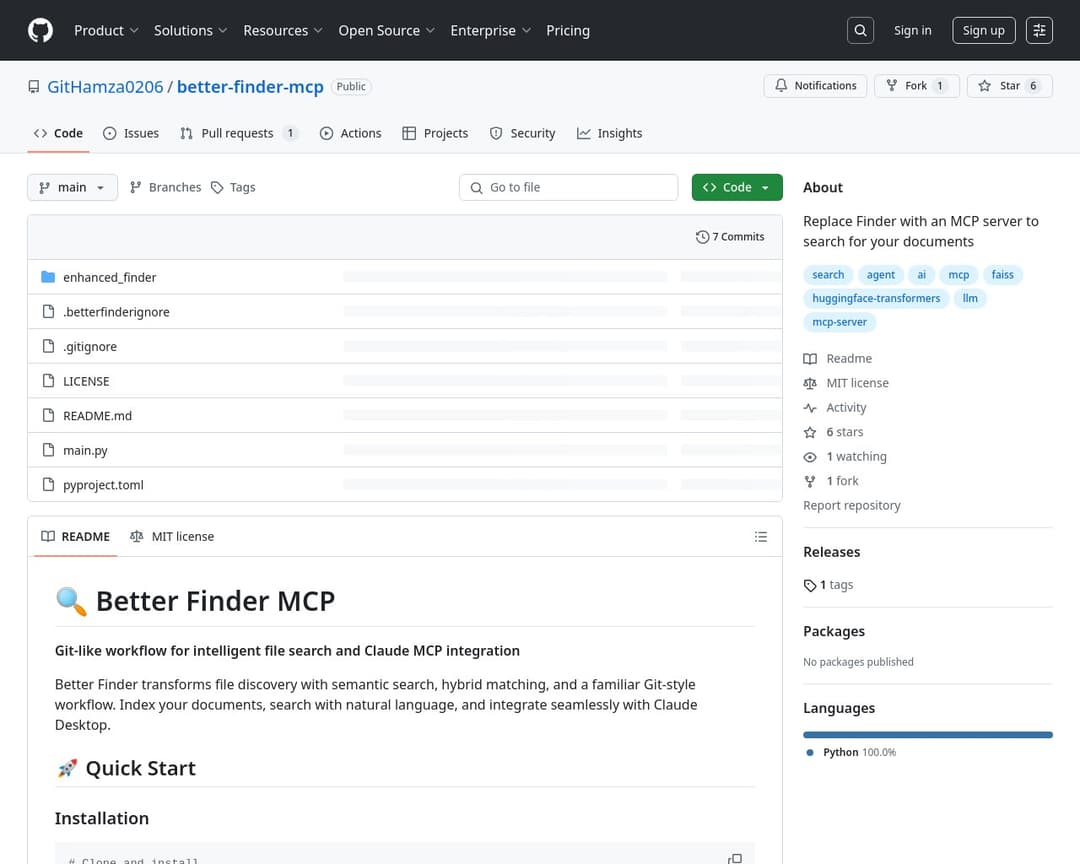Expand the Open Source menu
The image size is (1080, 864).
(x=386, y=30)
